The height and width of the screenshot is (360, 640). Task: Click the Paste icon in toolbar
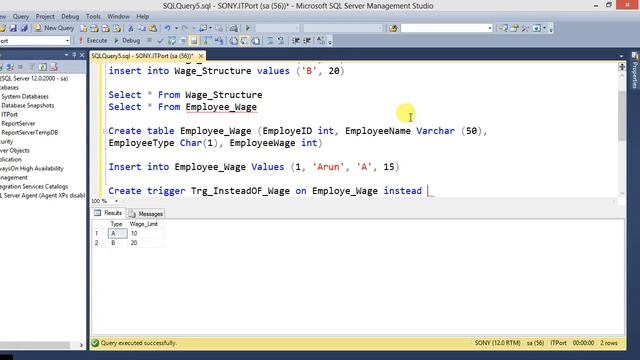[x=153, y=28]
